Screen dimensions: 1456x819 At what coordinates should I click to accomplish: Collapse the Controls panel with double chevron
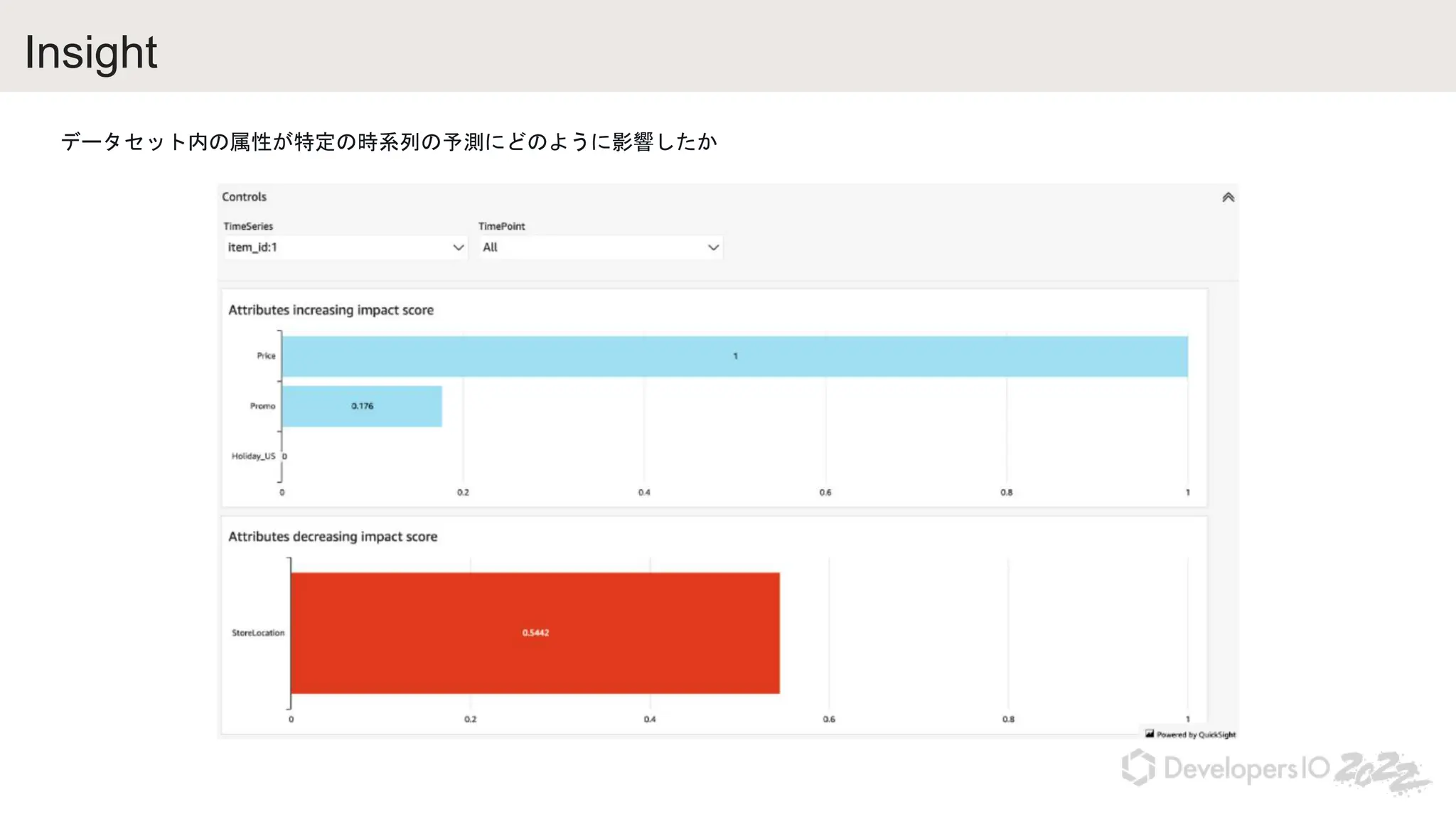(x=1228, y=198)
